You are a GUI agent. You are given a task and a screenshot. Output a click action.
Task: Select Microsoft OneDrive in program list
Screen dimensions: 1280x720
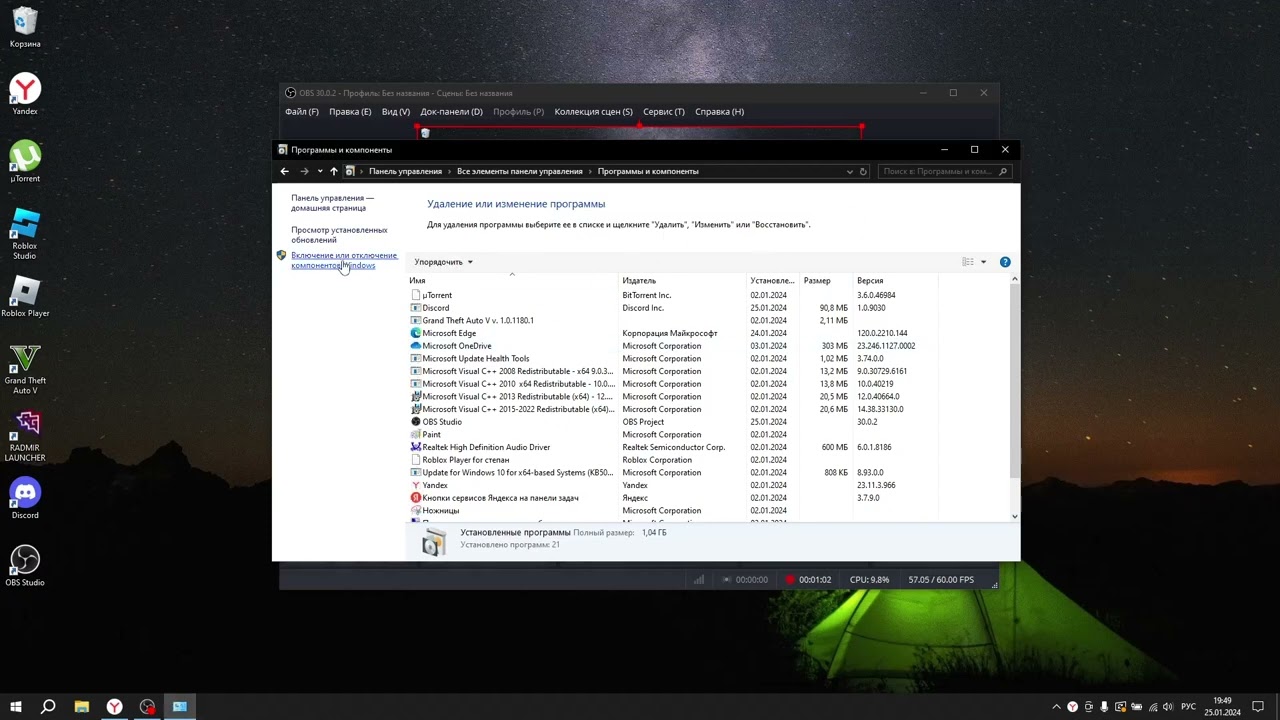click(457, 346)
